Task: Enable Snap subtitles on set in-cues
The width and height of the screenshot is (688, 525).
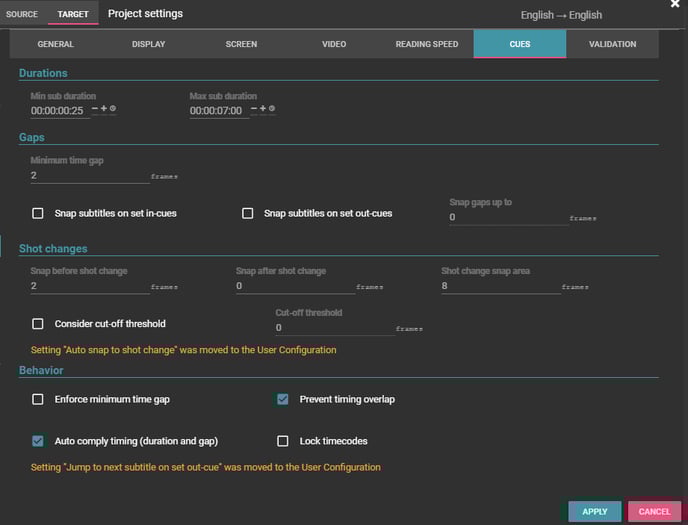Action: pos(38,213)
